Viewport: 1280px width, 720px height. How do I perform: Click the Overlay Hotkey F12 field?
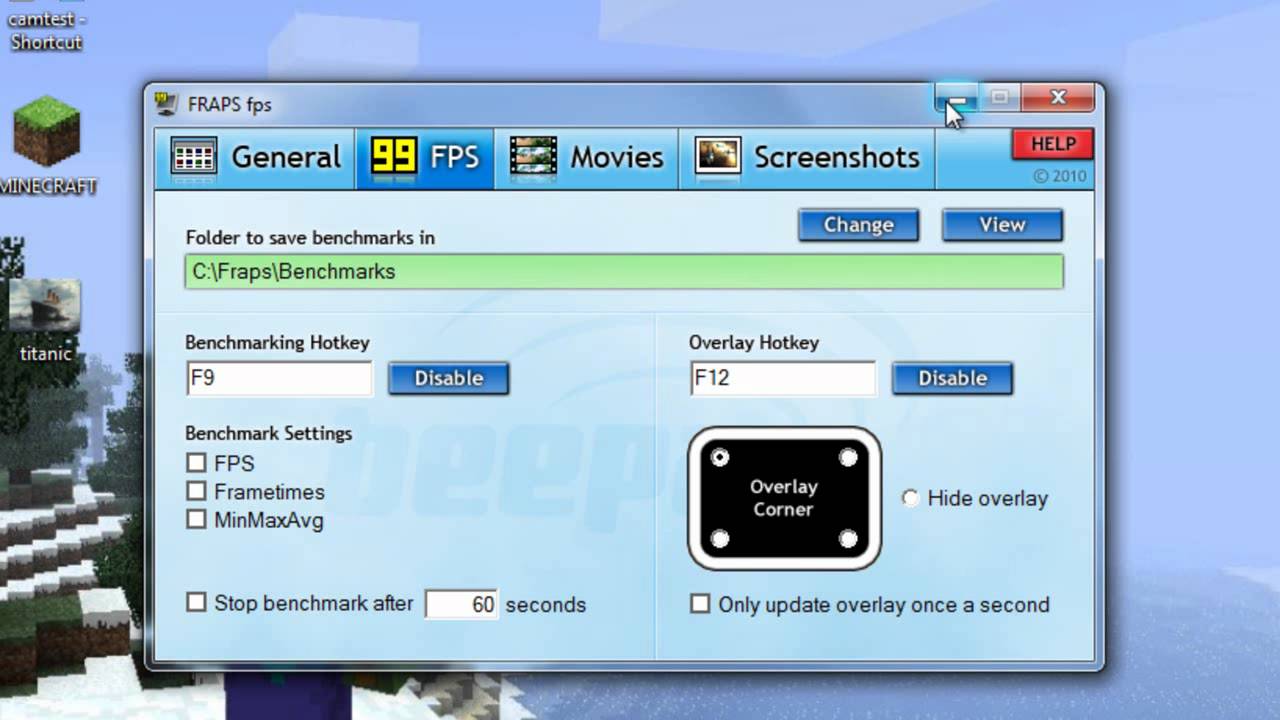(x=782, y=379)
